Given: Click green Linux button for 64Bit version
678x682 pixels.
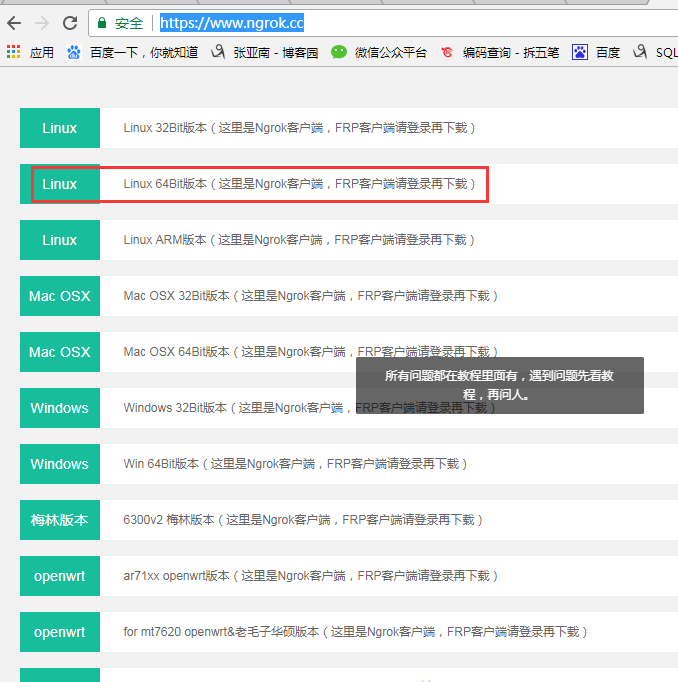Looking at the screenshot, I should (60, 184).
